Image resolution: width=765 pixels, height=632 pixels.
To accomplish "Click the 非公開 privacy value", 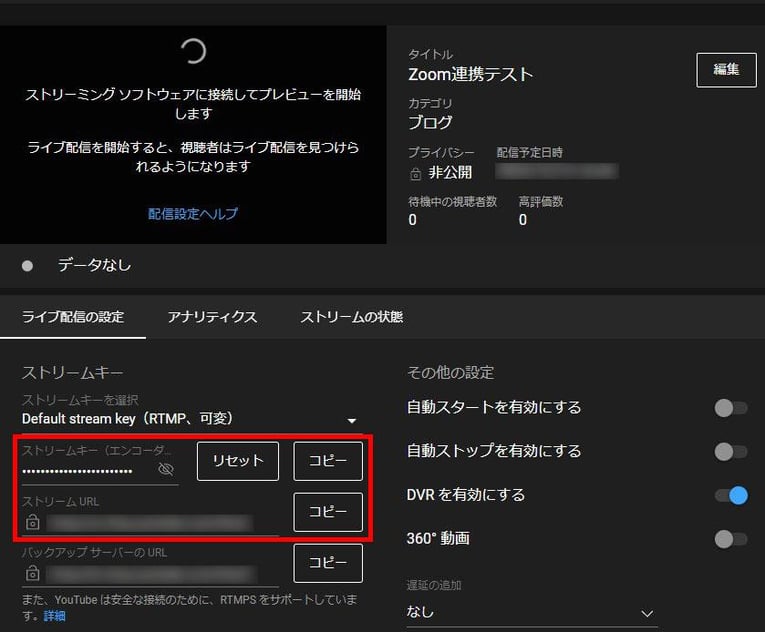I will [x=450, y=173].
